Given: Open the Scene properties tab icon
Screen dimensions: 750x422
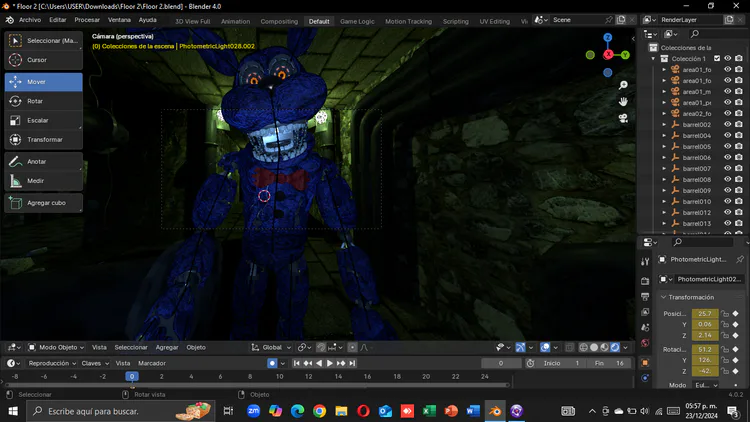Looking at the screenshot, I should click(x=645, y=328).
